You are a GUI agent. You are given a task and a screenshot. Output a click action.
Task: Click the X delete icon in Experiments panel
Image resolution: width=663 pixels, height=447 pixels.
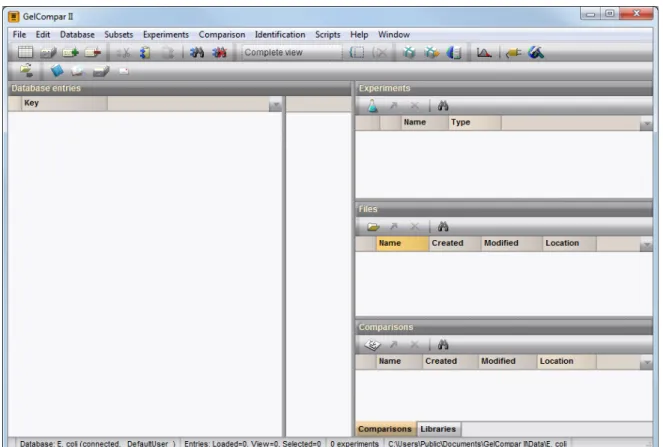point(415,106)
